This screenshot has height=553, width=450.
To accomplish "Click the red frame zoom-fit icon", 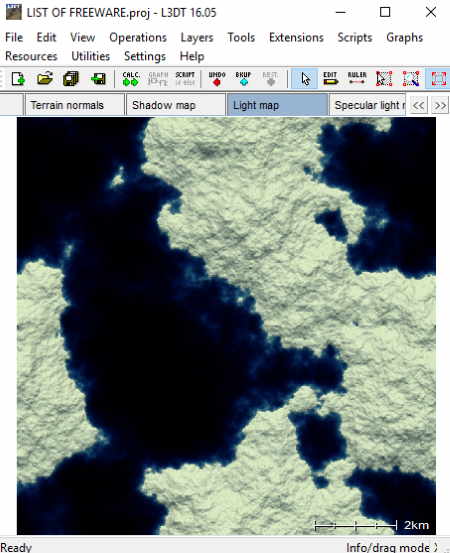I will pyautogui.click(x=439, y=78).
